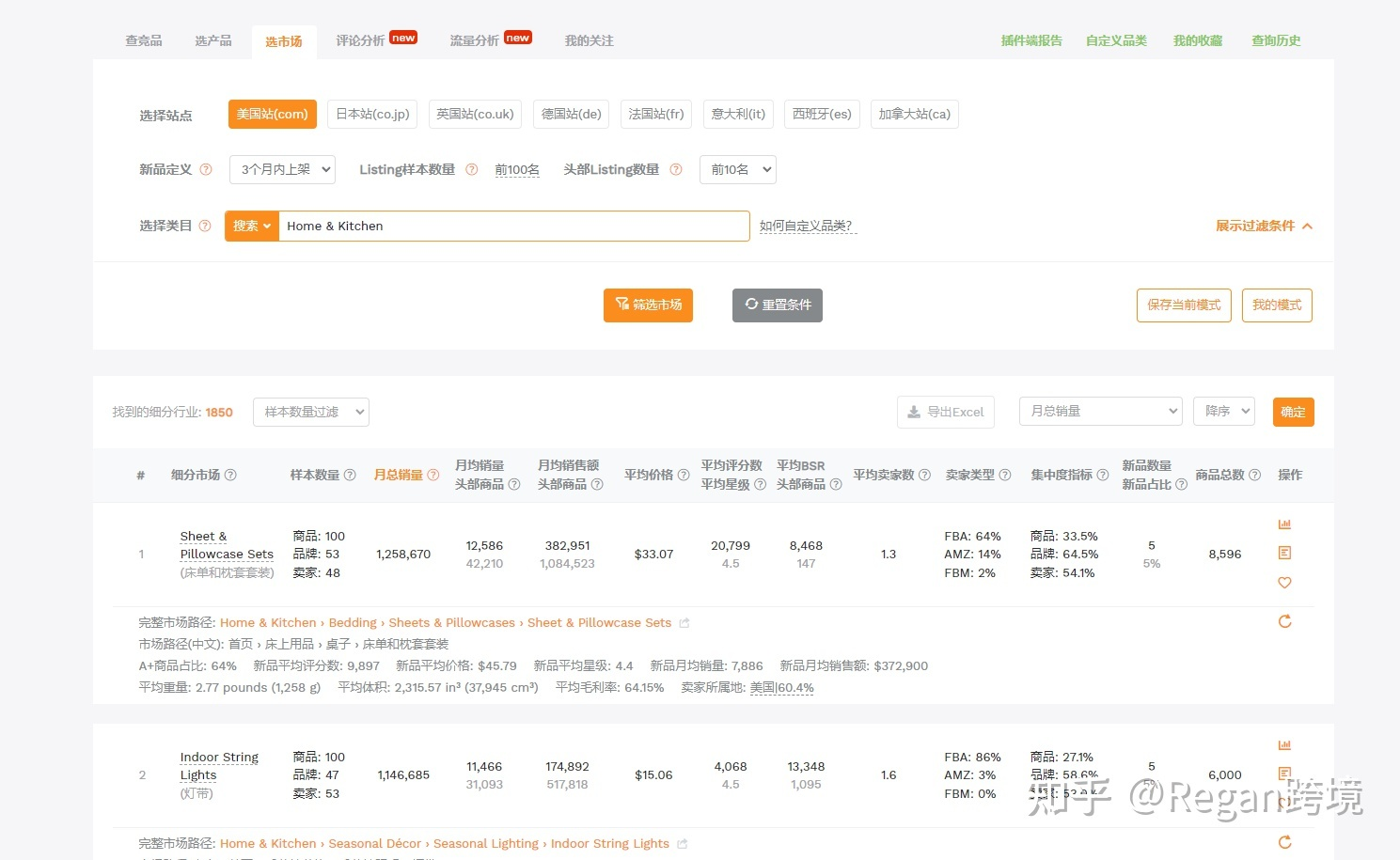Image resolution: width=1400 pixels, height=860 pixels.
Task: Open the 3个月内上架 dropdown
Action: pyautogui.click(x=282, y=169)
